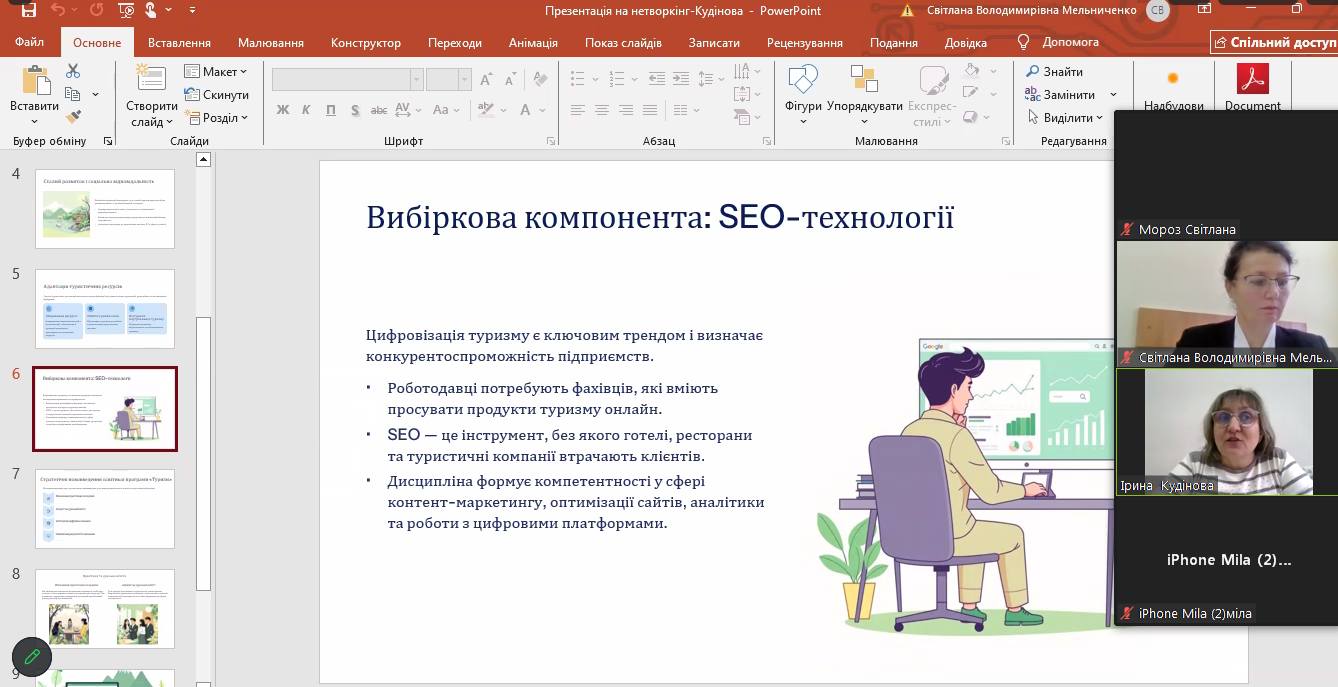
Task: Select the Format Painter brush icon
Action: coord(73,117)
